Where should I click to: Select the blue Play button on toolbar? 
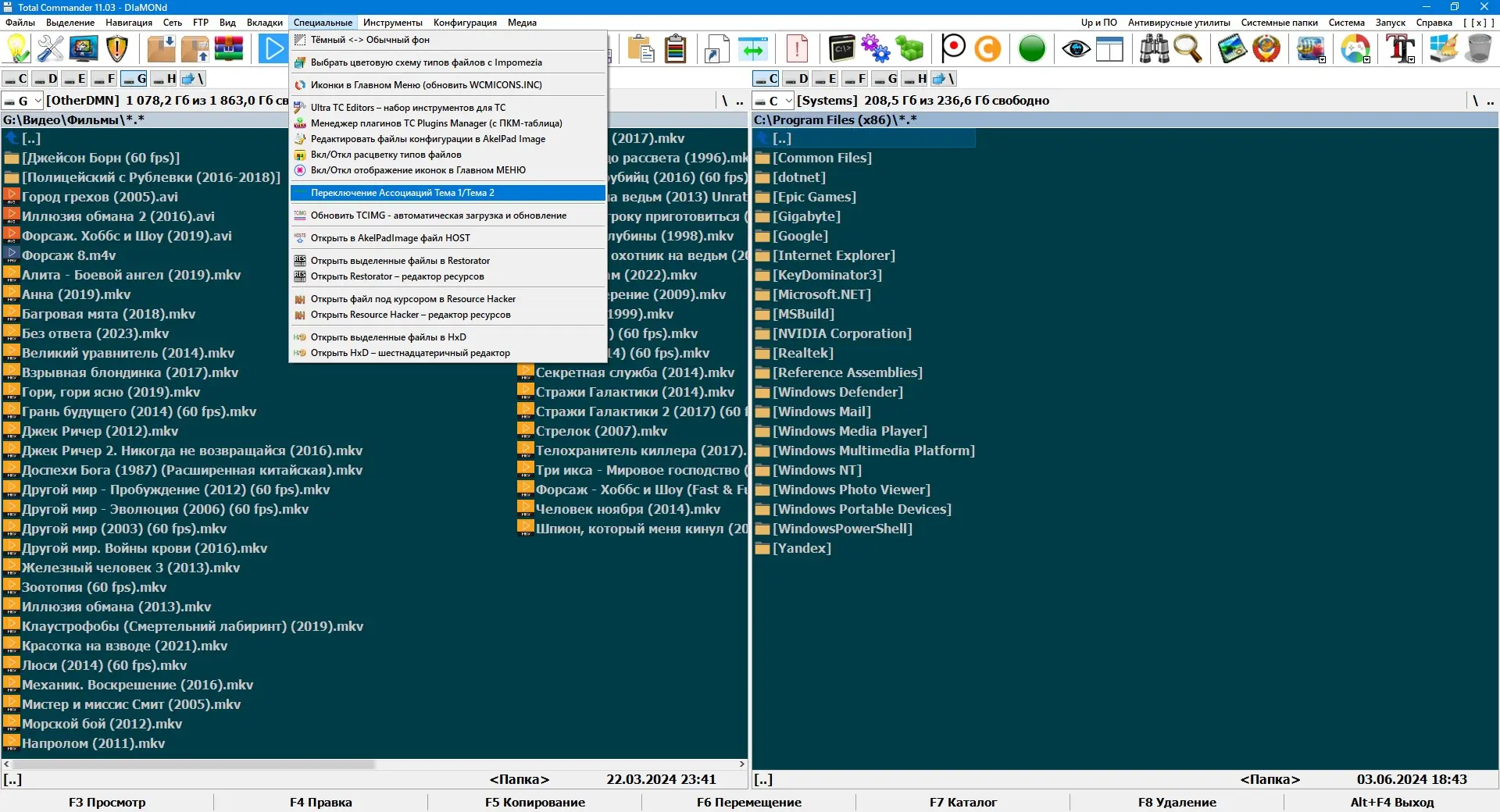pos(272,48)
